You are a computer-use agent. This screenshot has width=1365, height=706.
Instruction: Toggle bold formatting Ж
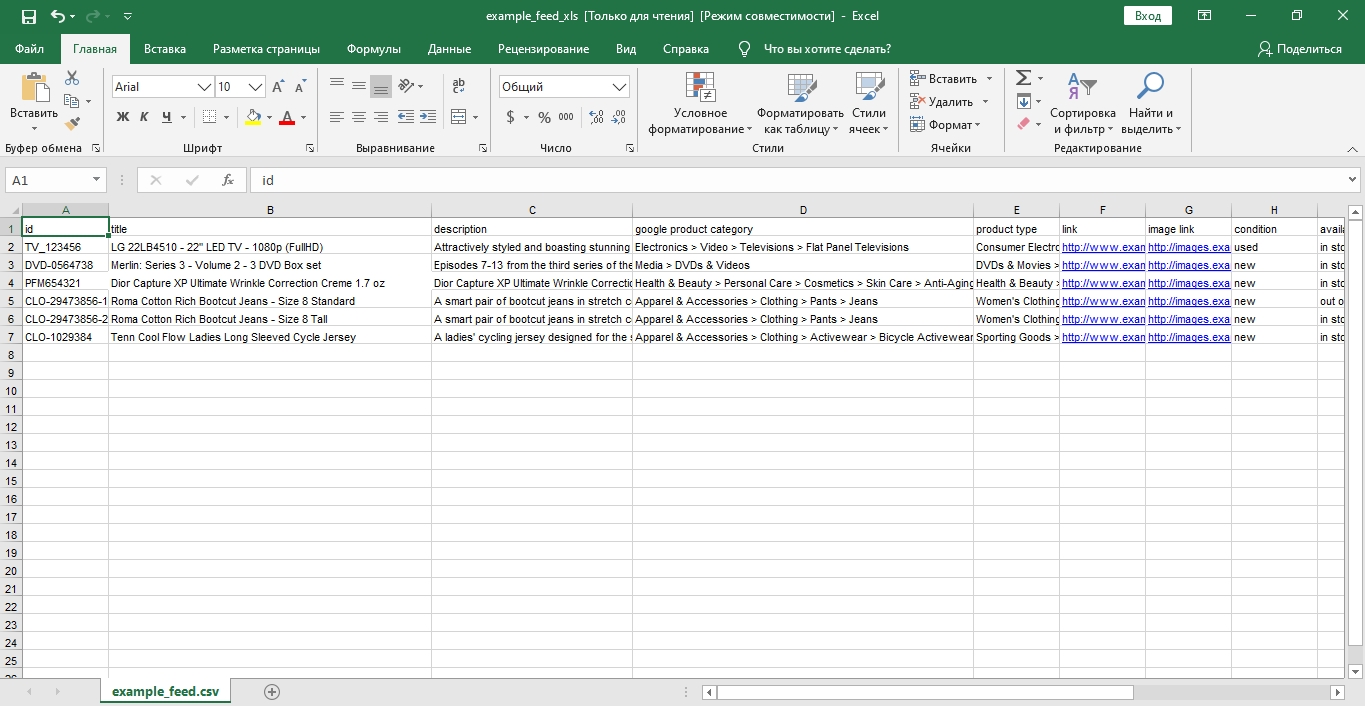(x=123, y=117)
